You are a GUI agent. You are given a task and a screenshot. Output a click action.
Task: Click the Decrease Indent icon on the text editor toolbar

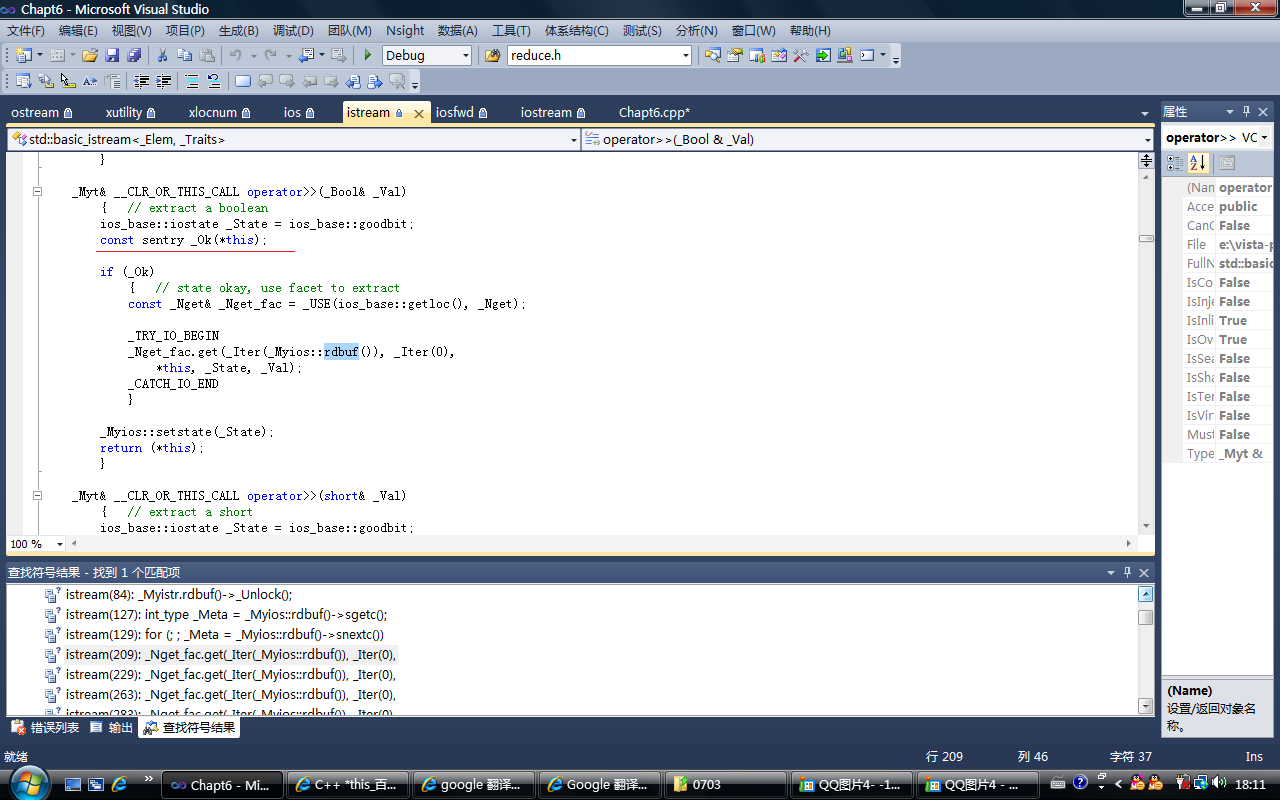(141, 82)
